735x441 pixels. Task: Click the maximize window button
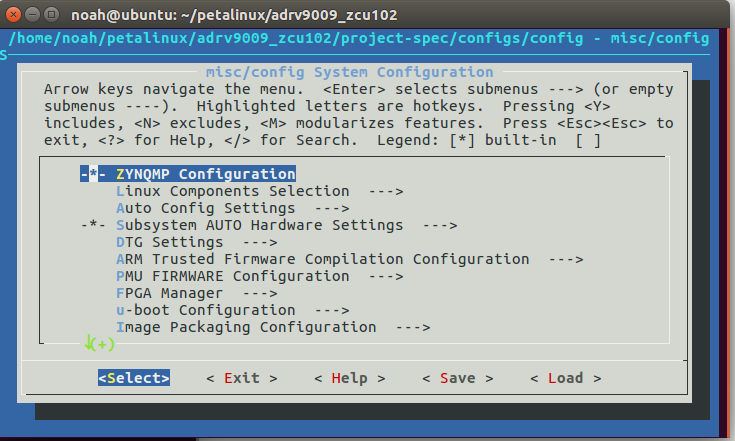click(52, 15)
